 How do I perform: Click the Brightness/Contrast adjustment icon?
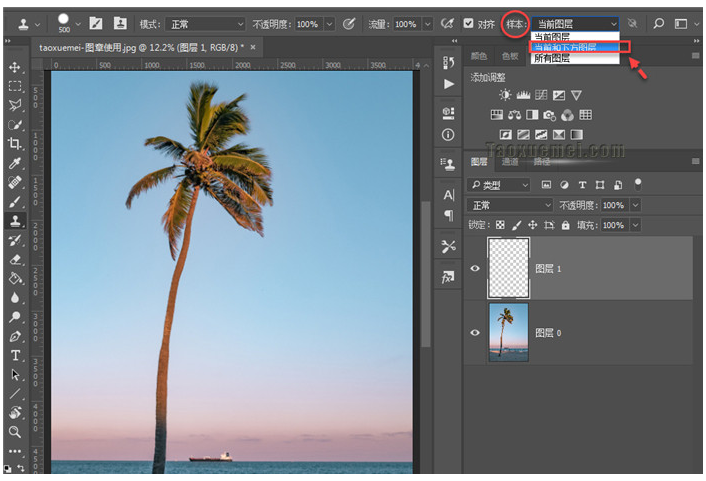click(505, 95)
